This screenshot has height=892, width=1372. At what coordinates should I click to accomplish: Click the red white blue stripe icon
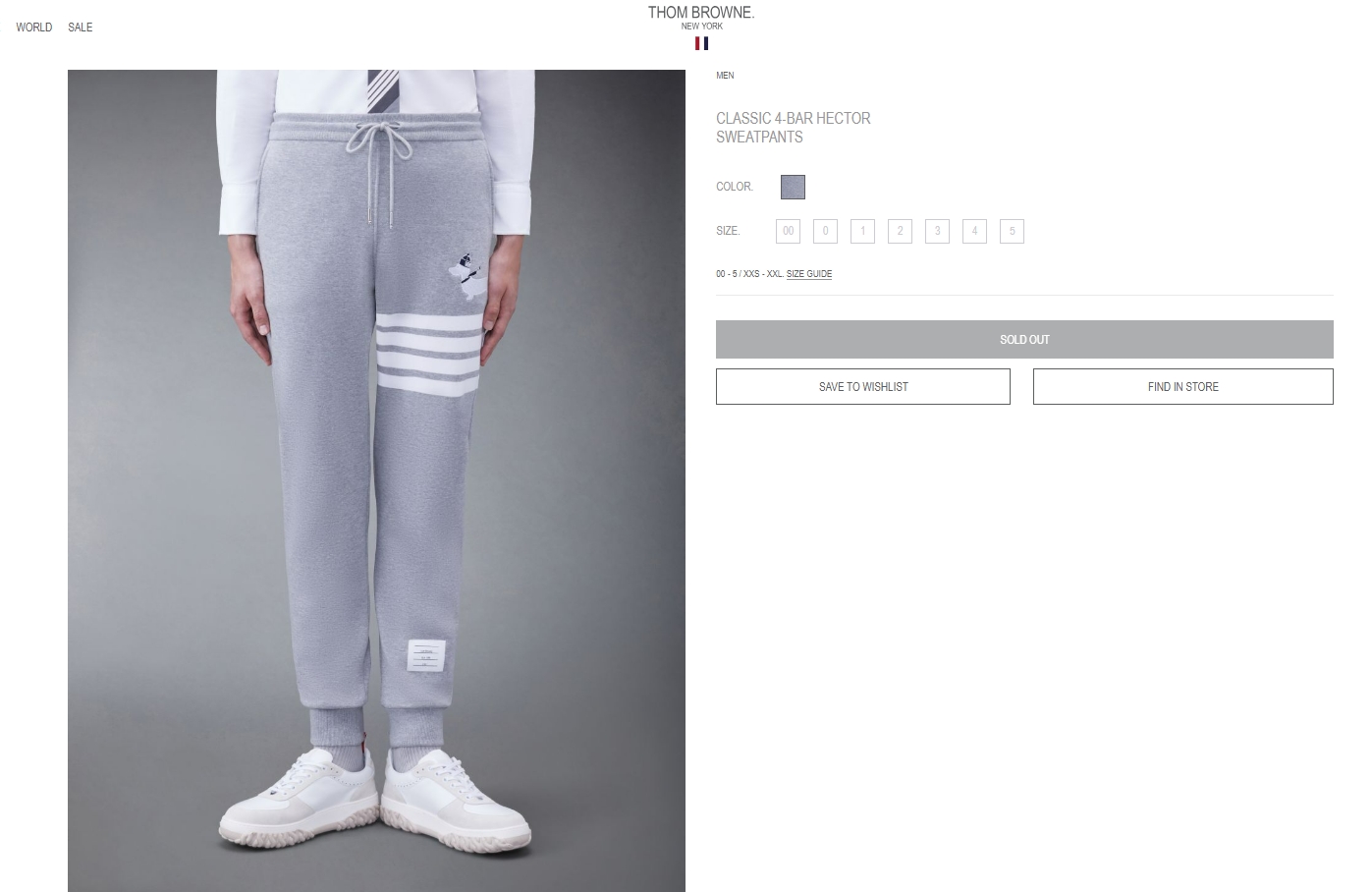(x=701, y=43)
